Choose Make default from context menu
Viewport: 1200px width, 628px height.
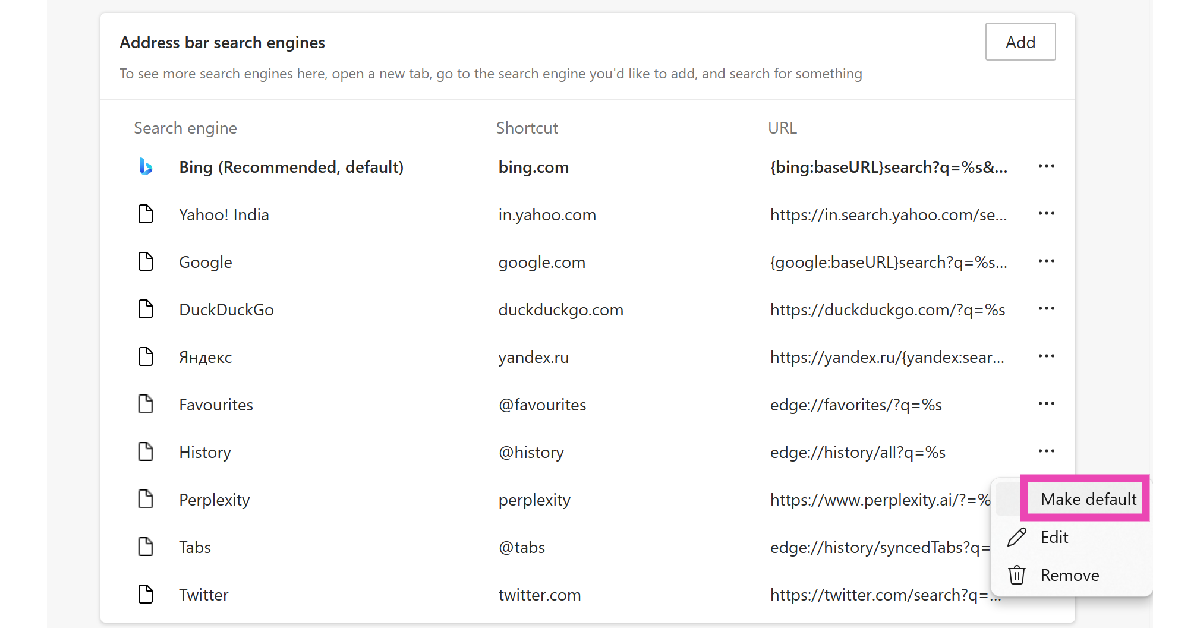click(x=1087, y=499)
